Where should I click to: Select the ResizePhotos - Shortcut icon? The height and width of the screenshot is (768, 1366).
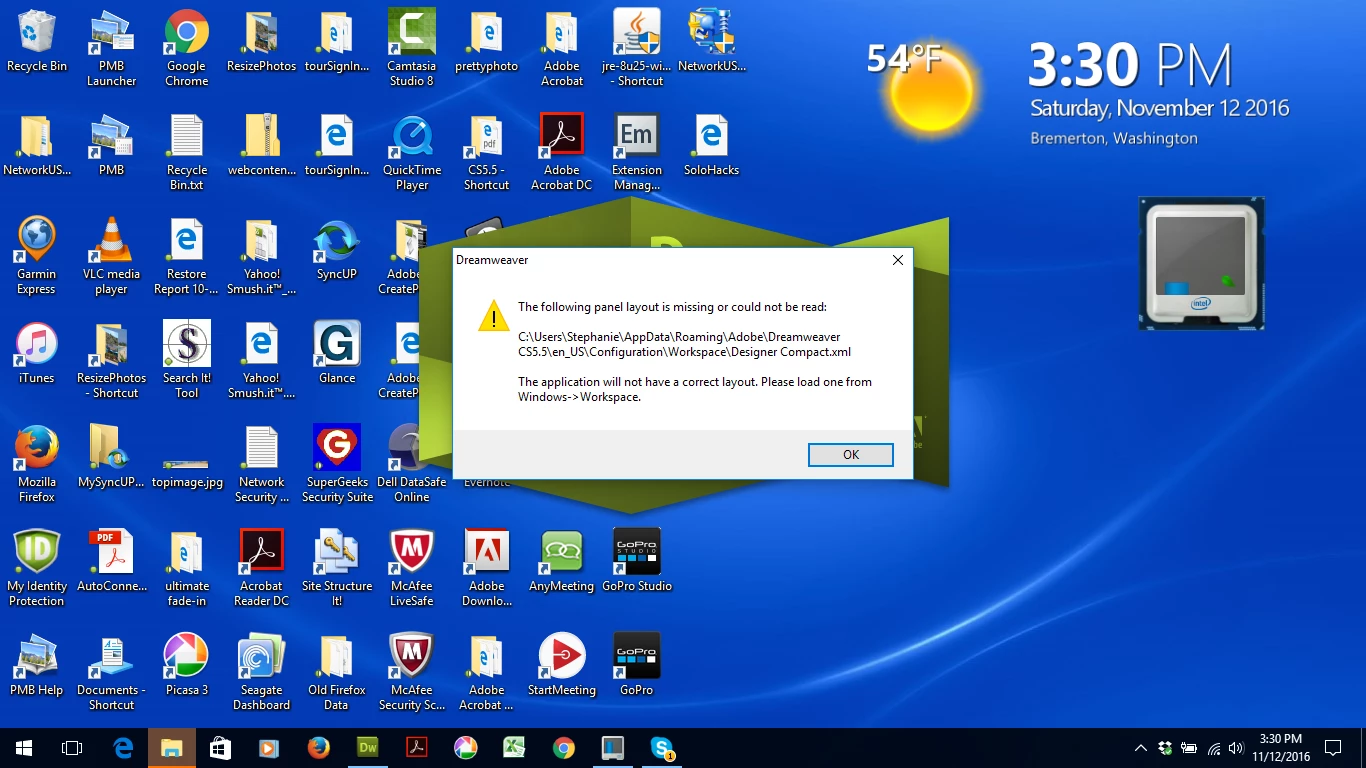click(111, 361)
